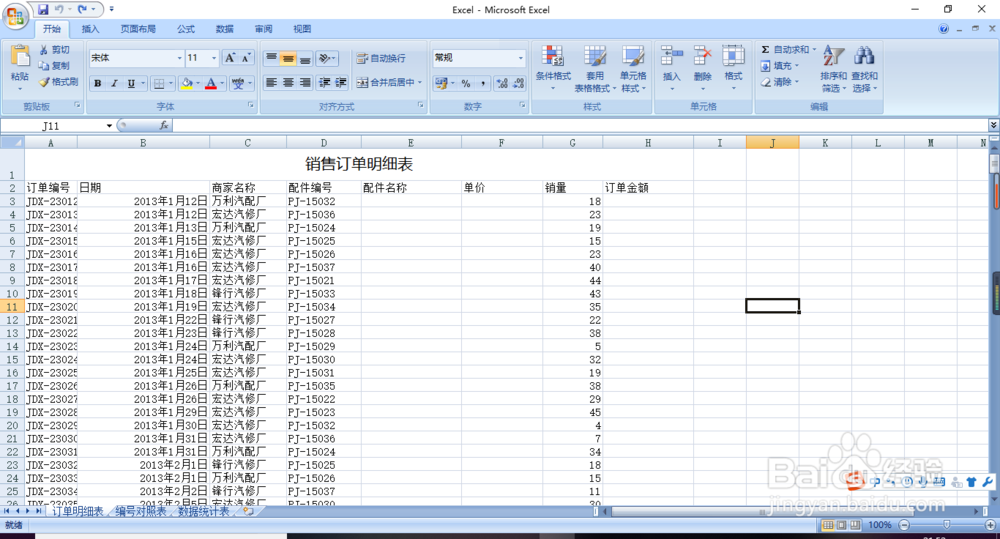Open Cell Styles (单元格样式)
Screen dimensions: 1000x539
click(x=633, y=68)
